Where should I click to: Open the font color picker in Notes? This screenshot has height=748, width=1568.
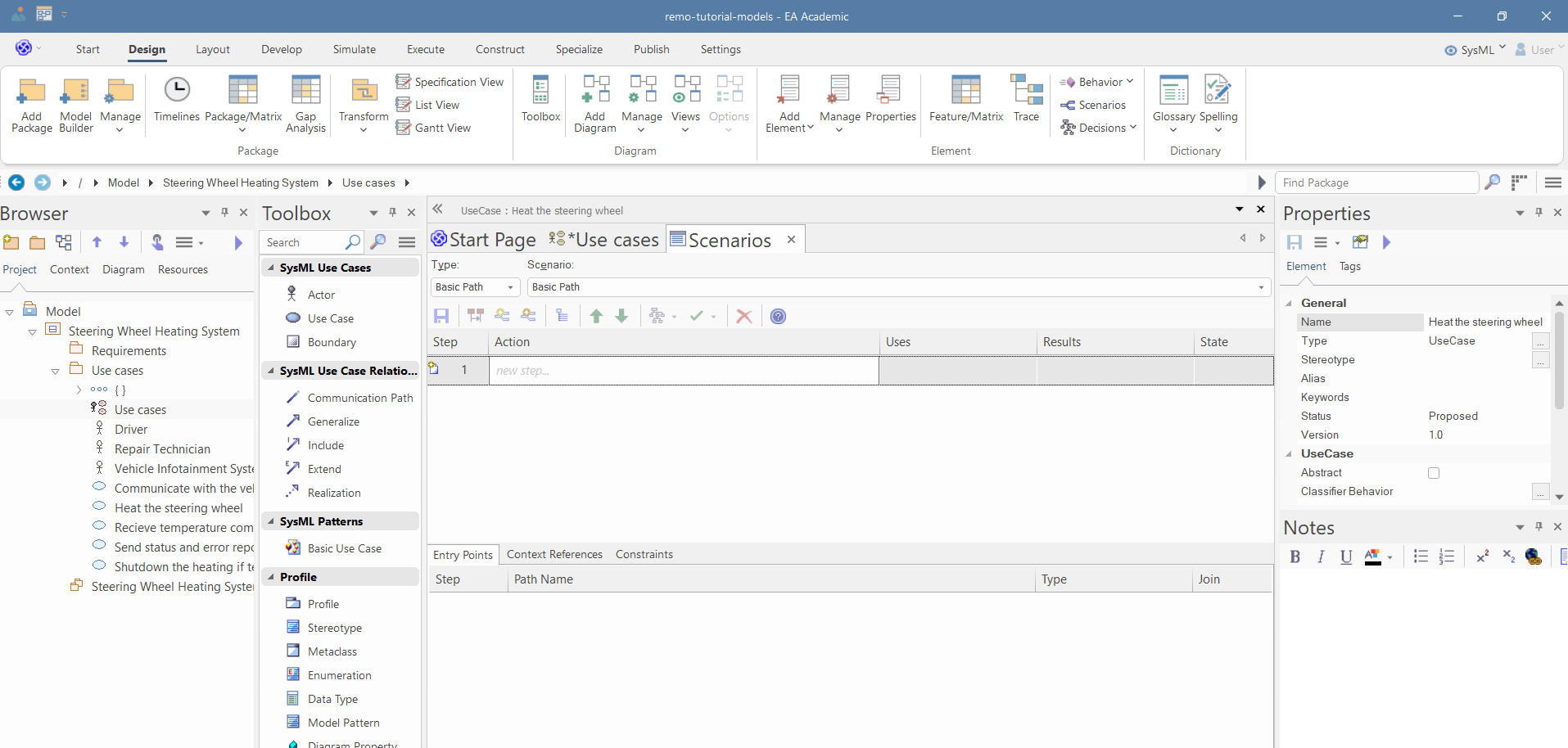(1390, 558)
